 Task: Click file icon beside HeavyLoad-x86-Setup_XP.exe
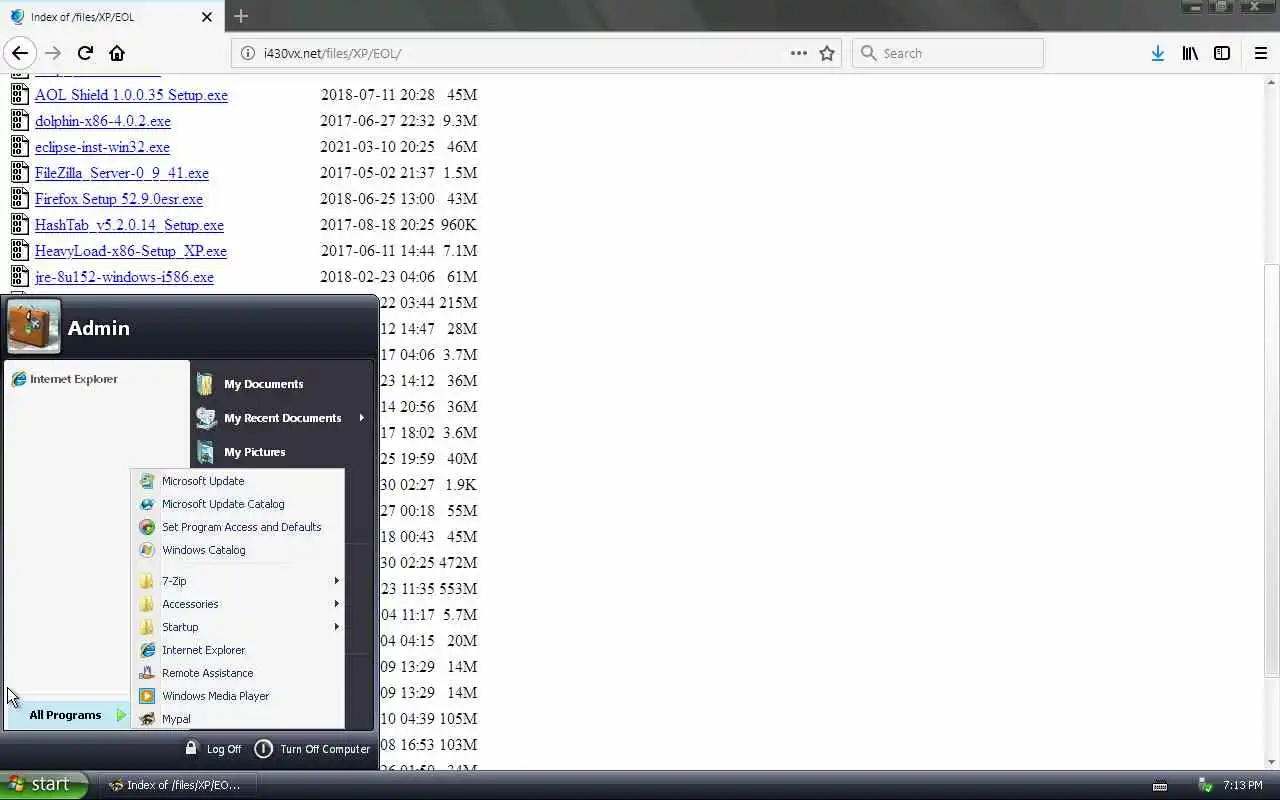pos(19,250)
